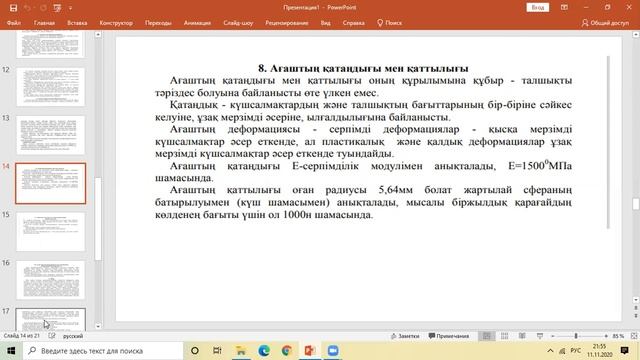Open the Анимация ribbon tab
The height and width of the screenshot is (360, 640).
click(197, 23)
